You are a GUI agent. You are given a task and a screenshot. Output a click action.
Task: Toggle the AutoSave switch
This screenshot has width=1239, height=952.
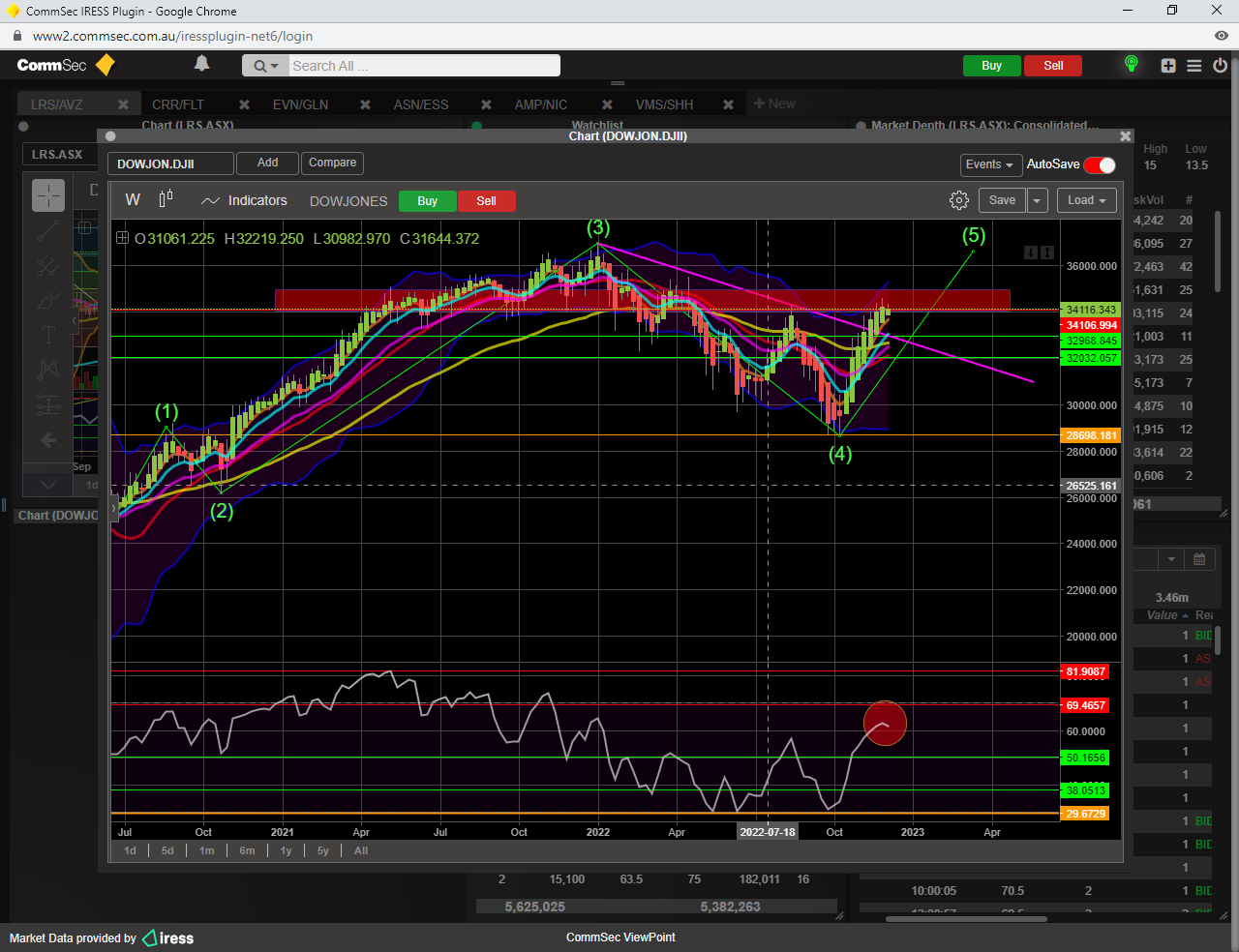tap(1100, 165)
